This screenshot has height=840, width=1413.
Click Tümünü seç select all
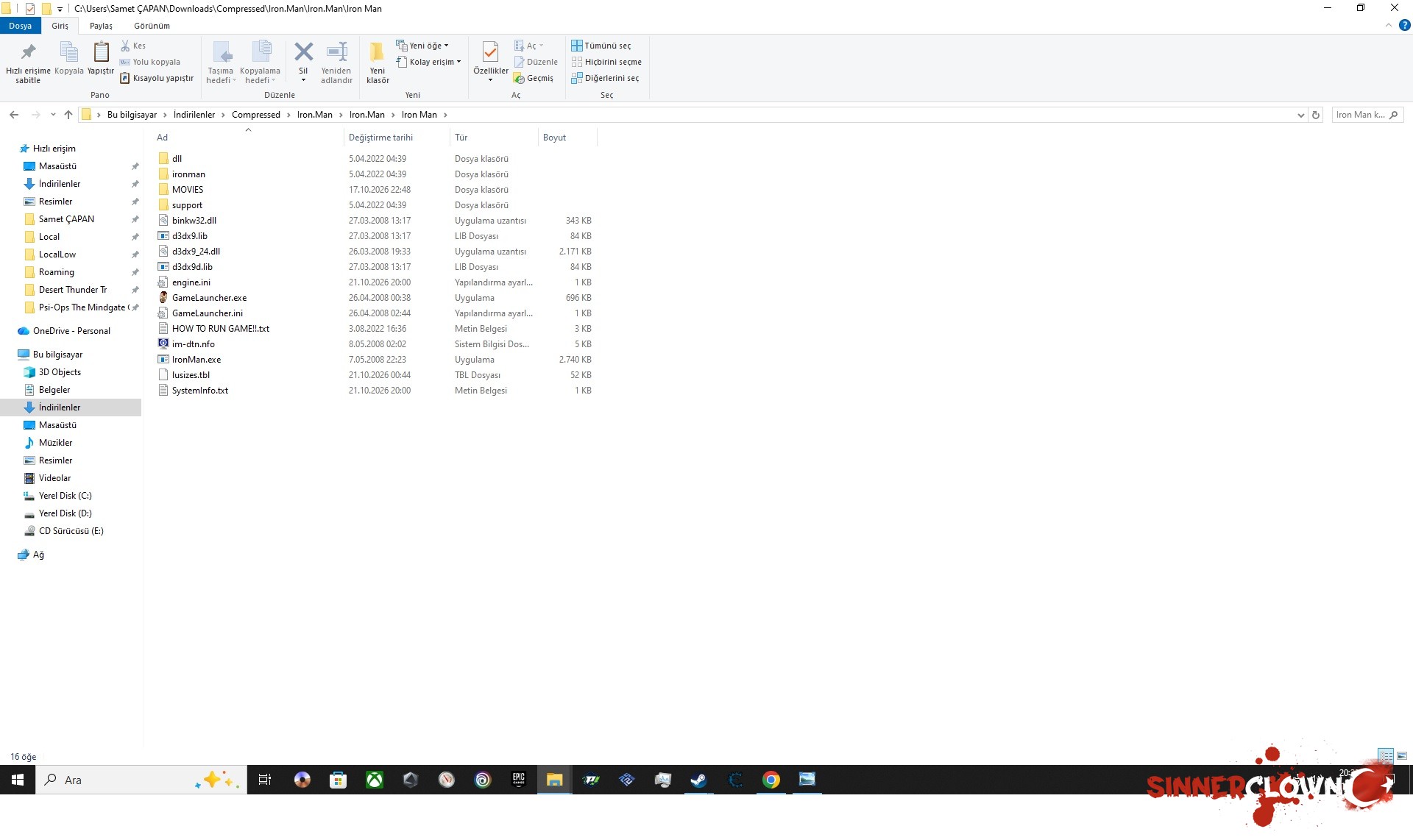point(601,46)
